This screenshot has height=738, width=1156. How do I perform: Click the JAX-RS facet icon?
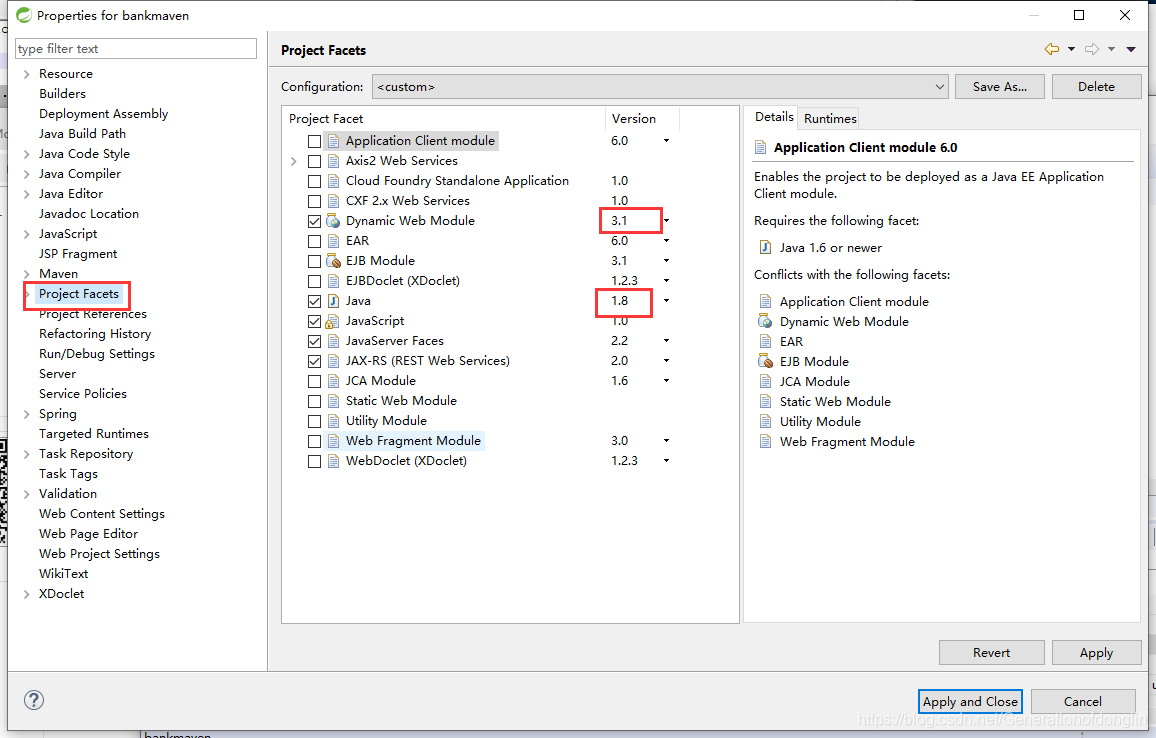(x=333, y=361)
